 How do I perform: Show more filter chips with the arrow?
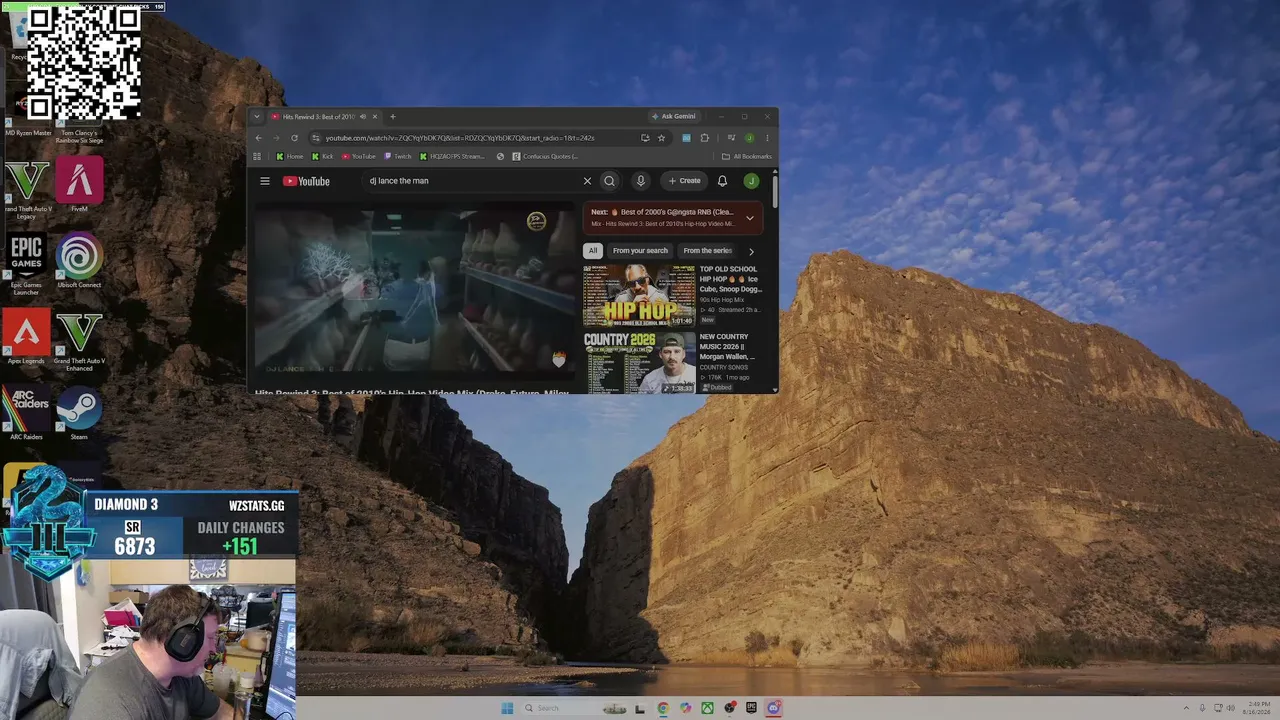pos(751,251)
